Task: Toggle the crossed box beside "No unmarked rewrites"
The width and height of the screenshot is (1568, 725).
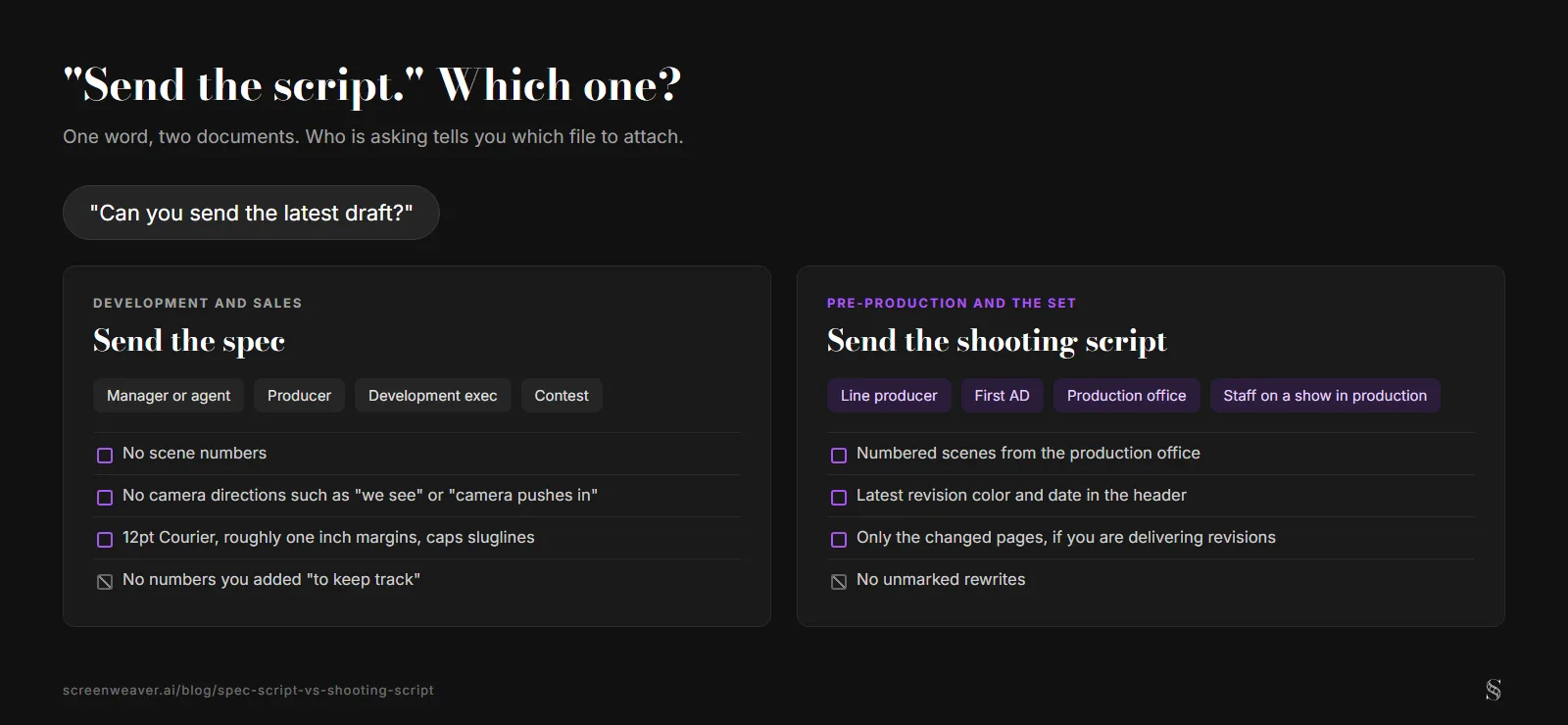Action: (839, 581)
